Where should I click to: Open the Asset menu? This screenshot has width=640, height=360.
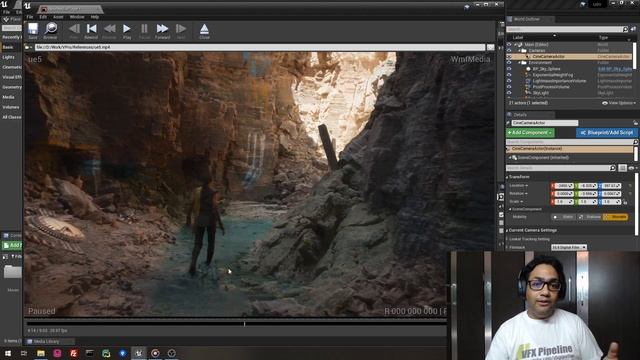pos(58,17)
